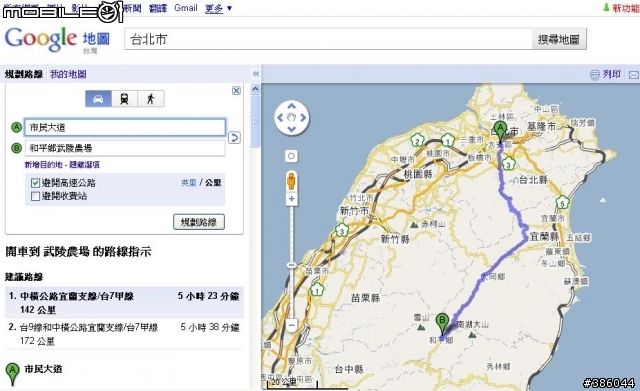Click the left panel scrollbar thumb
This screenshot has height=391, width=640.
pyautogui.click(x=255, y=121)
